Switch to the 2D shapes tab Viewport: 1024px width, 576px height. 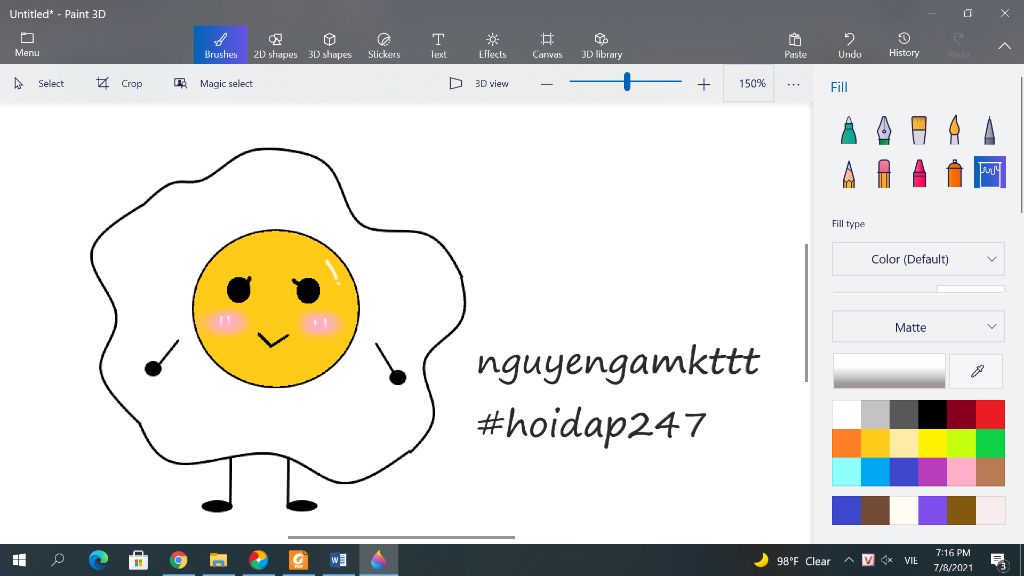(275, 44)
